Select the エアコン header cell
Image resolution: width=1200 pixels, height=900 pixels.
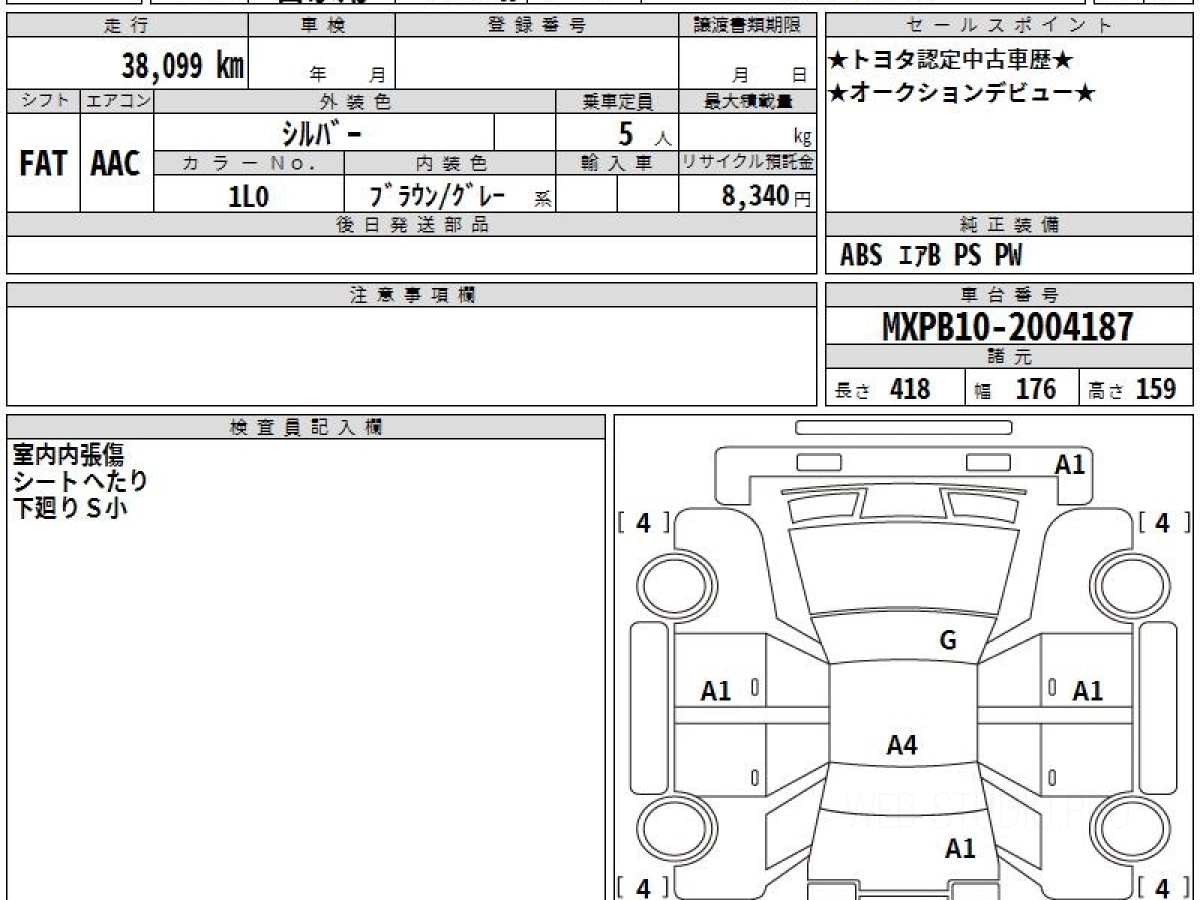pyautogui.click(x=117, y=101)
